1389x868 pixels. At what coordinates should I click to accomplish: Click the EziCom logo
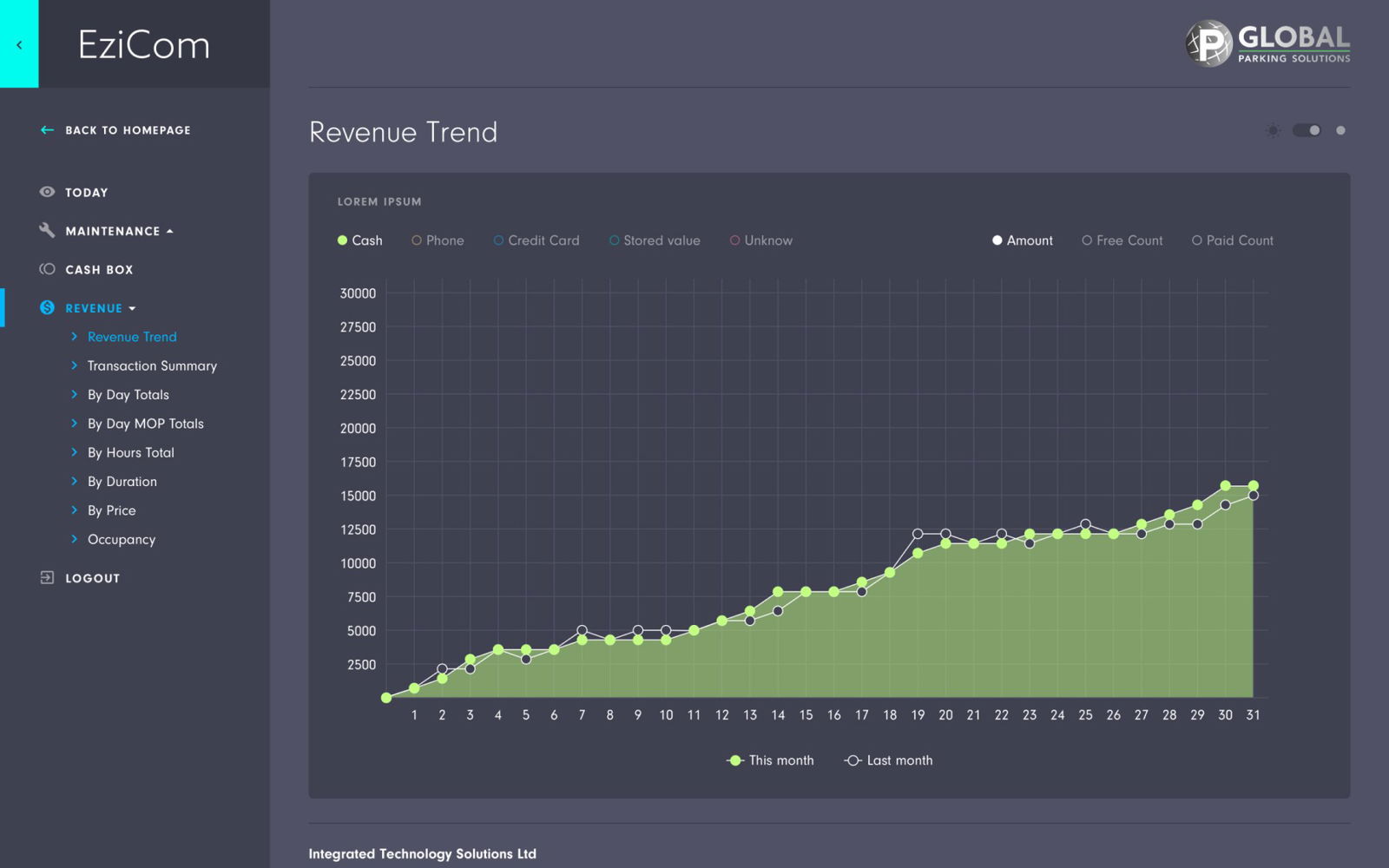(144, 45)
